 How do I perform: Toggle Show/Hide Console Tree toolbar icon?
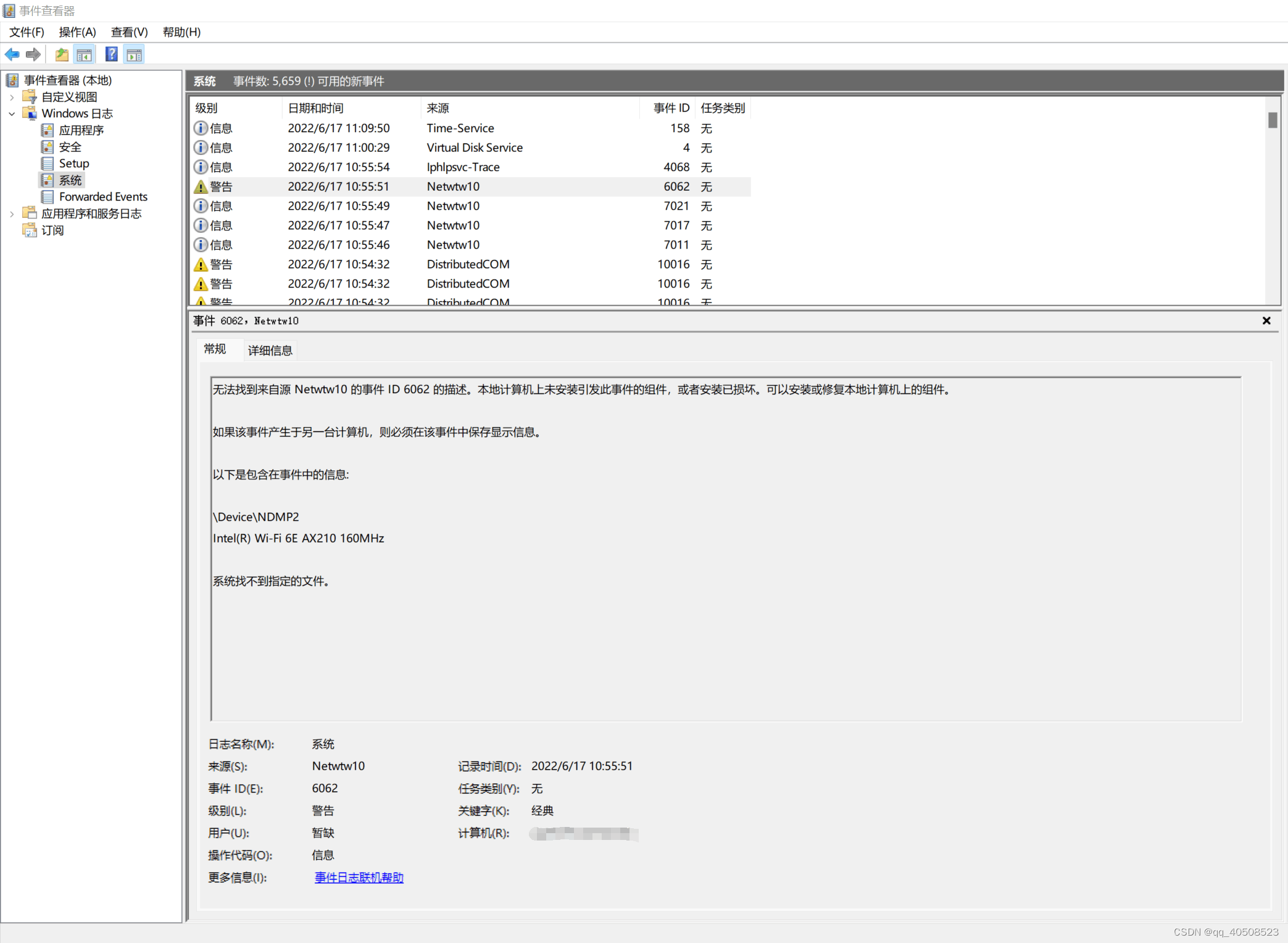tap(85, 55)
